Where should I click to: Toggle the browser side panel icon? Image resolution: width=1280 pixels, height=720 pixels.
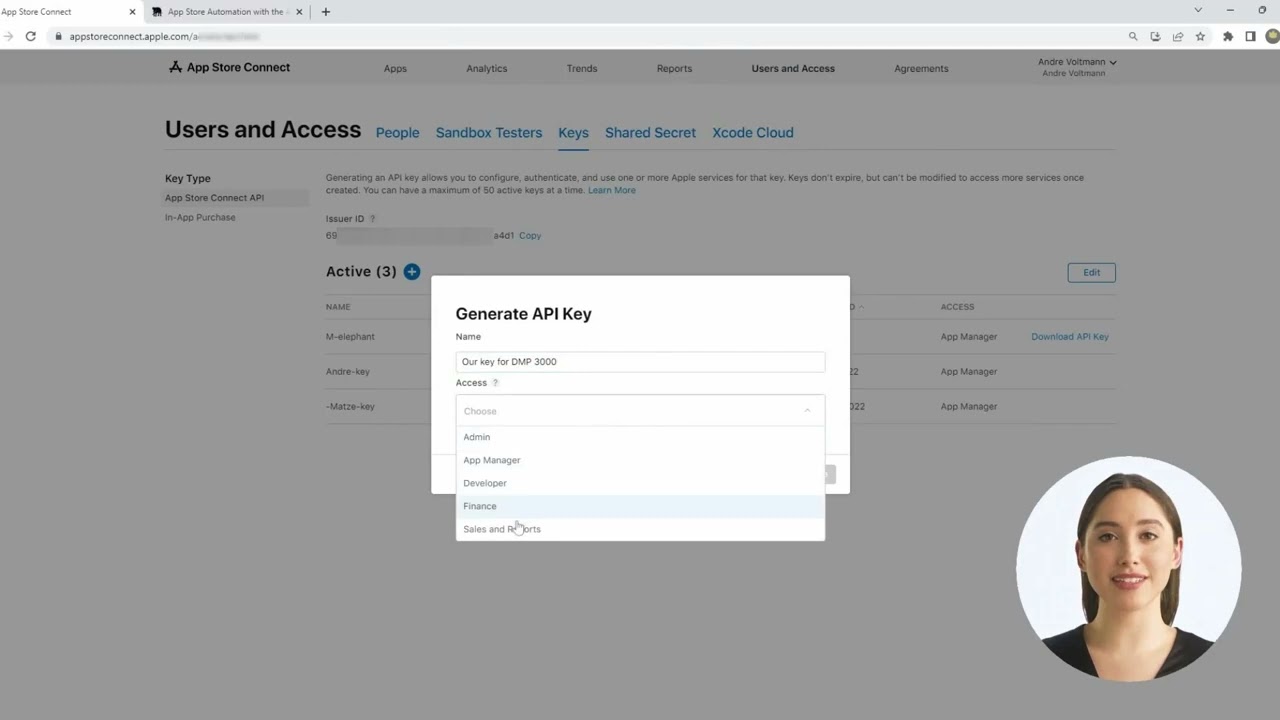click(x=1250, y=36)
